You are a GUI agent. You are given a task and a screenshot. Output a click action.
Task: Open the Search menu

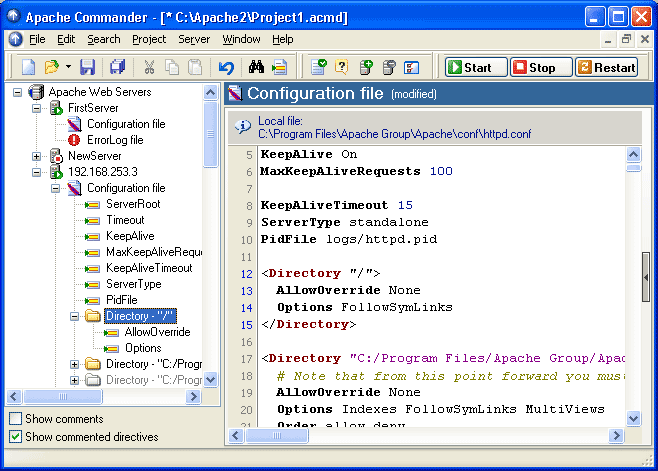(104, 39)
